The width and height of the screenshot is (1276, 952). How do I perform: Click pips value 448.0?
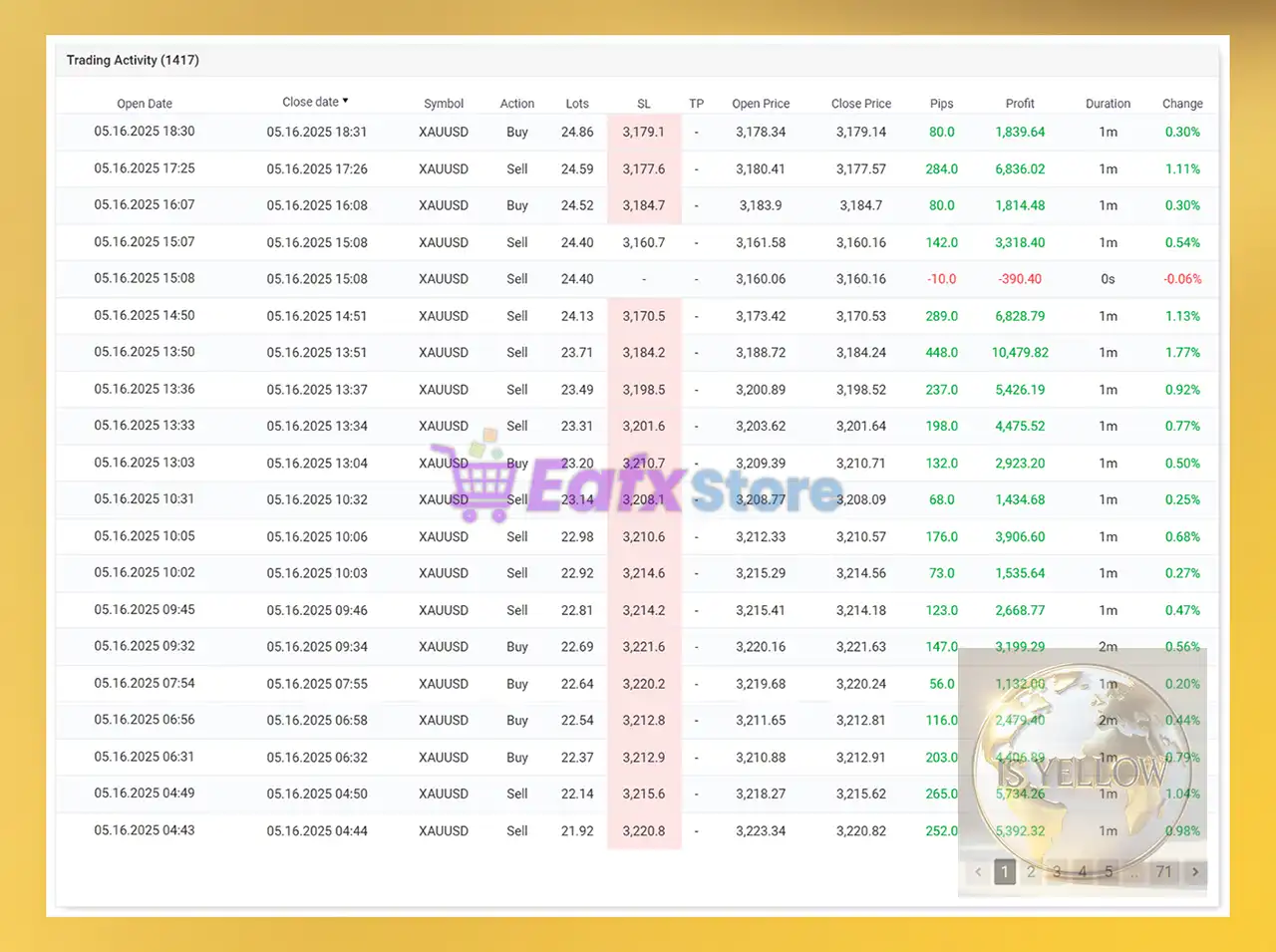[942, 353]
